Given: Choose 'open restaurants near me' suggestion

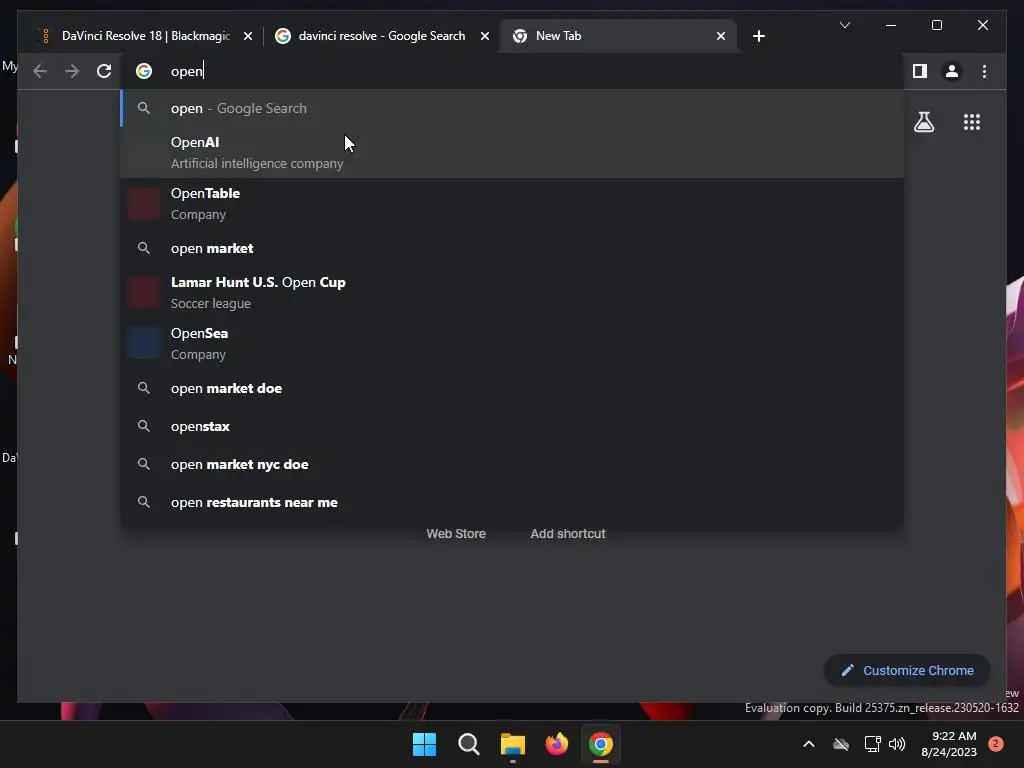Looking at the screenshot, I should (x=513, y=502).
